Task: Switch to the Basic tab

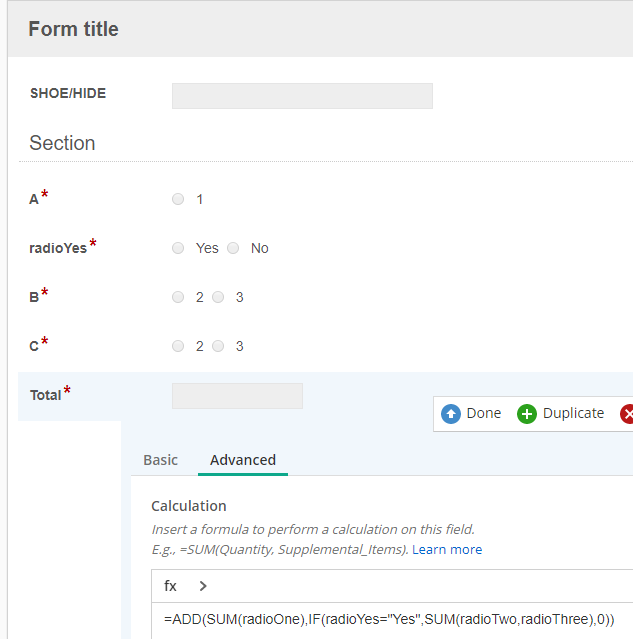Action: tap(160, 460)
